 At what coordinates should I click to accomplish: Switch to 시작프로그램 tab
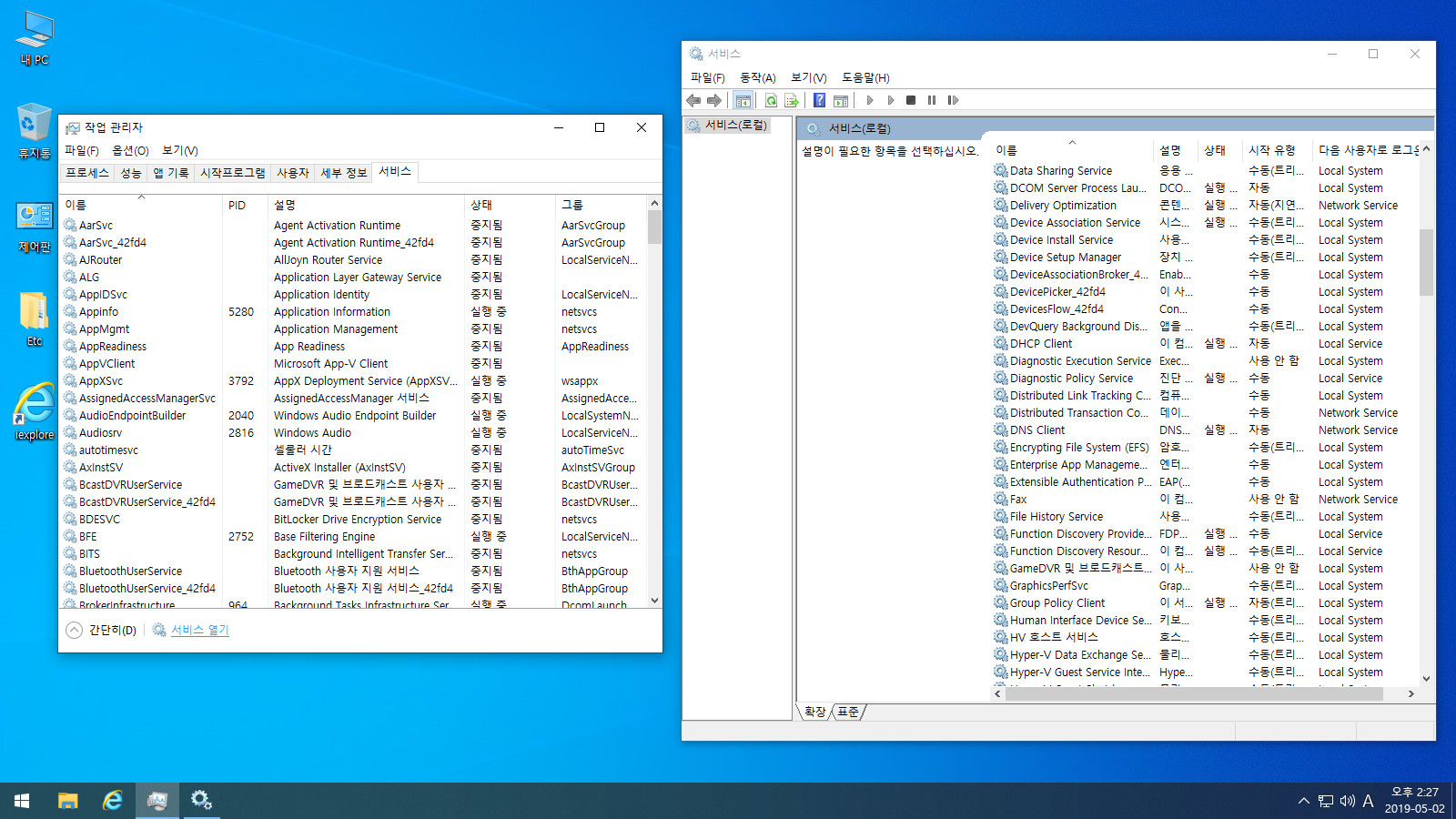tap(233, 173)
